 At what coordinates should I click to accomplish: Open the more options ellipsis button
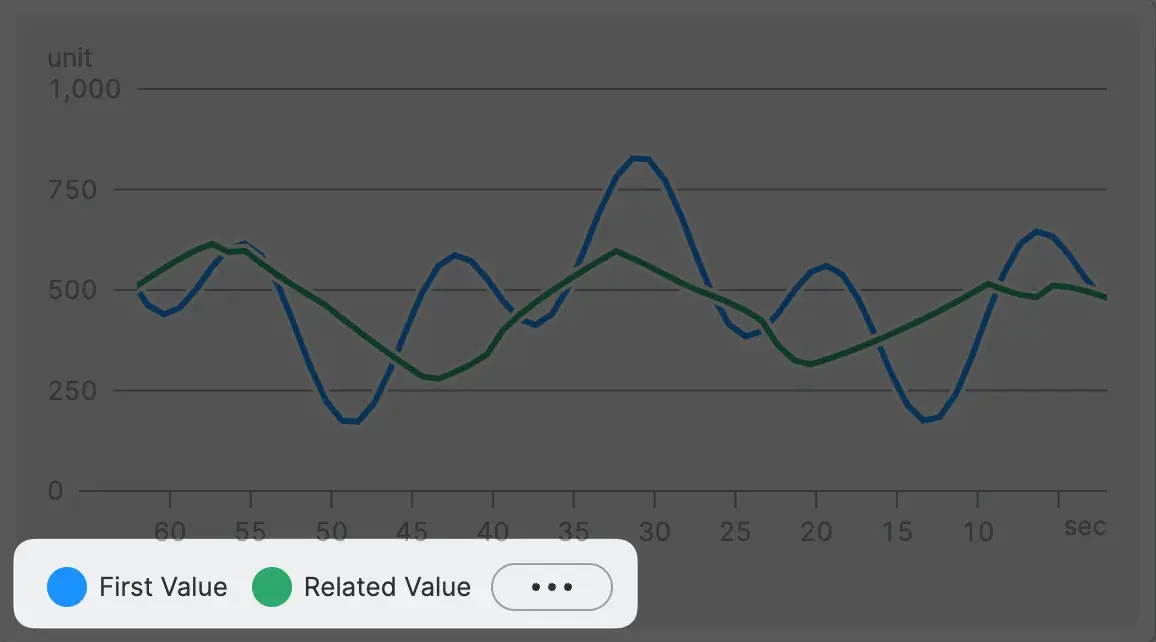click(x=551, y=587)
